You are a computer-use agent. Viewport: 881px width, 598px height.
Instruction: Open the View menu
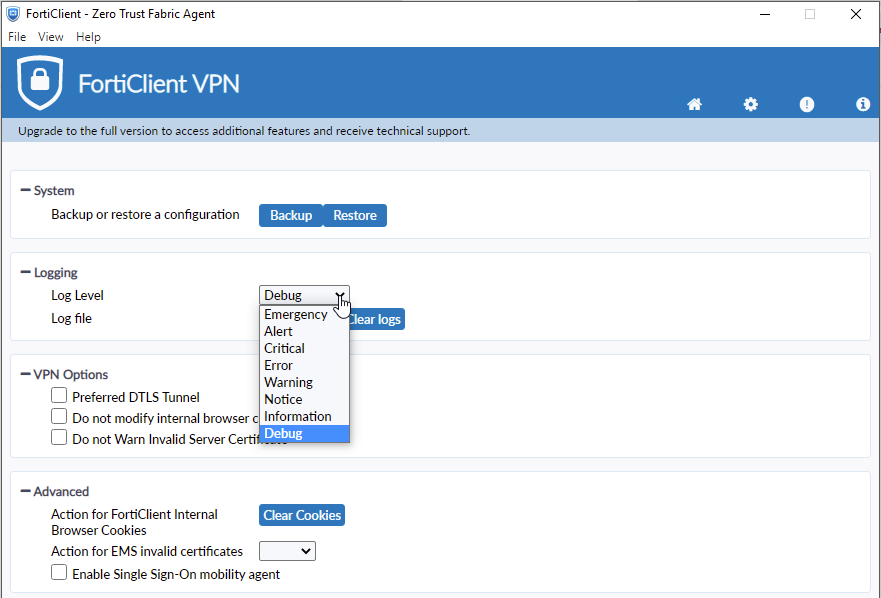pyautogui.click(x=51, y=37)
